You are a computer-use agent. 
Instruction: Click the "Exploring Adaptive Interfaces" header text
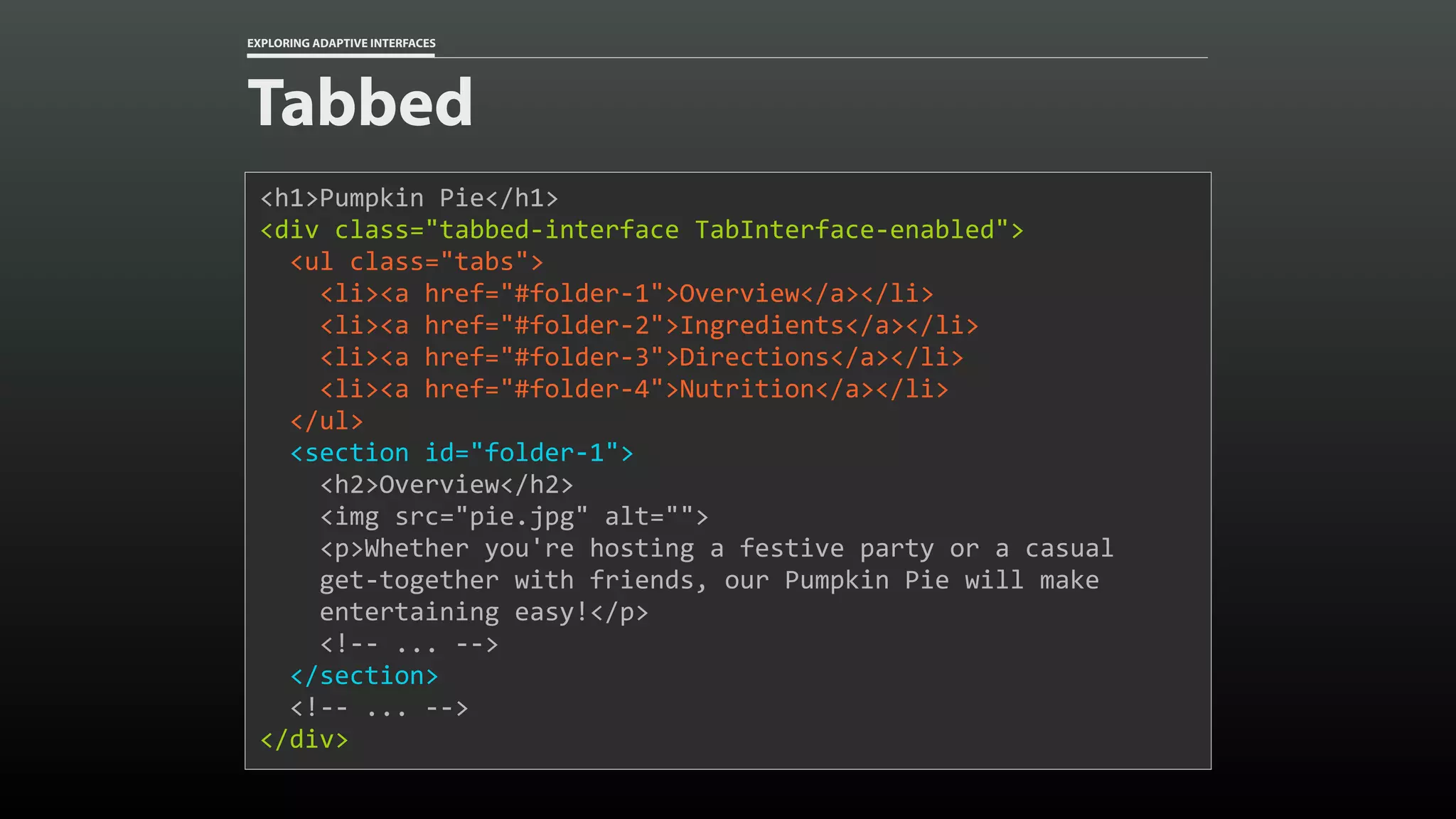[341, 43]
